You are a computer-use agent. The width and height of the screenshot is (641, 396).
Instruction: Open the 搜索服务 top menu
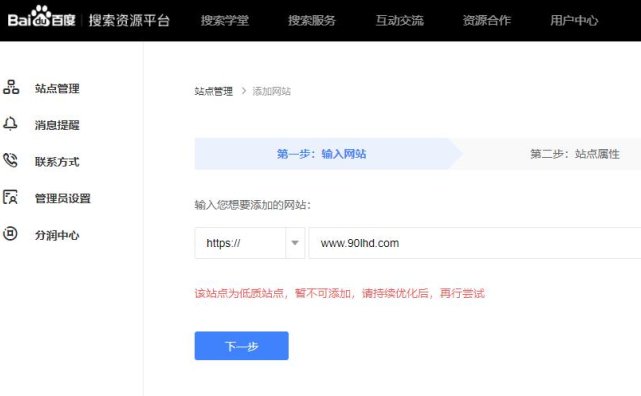(x=312, y=20)
